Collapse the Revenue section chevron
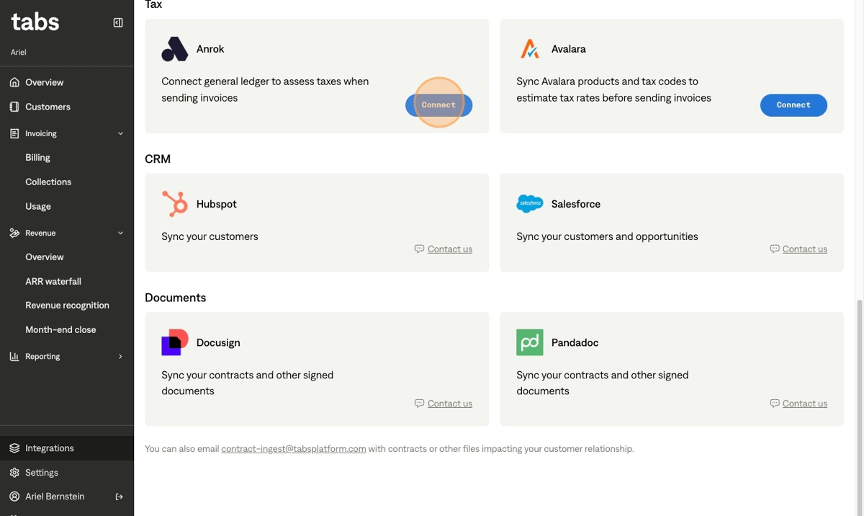864x516 pixels. (121, 233)
